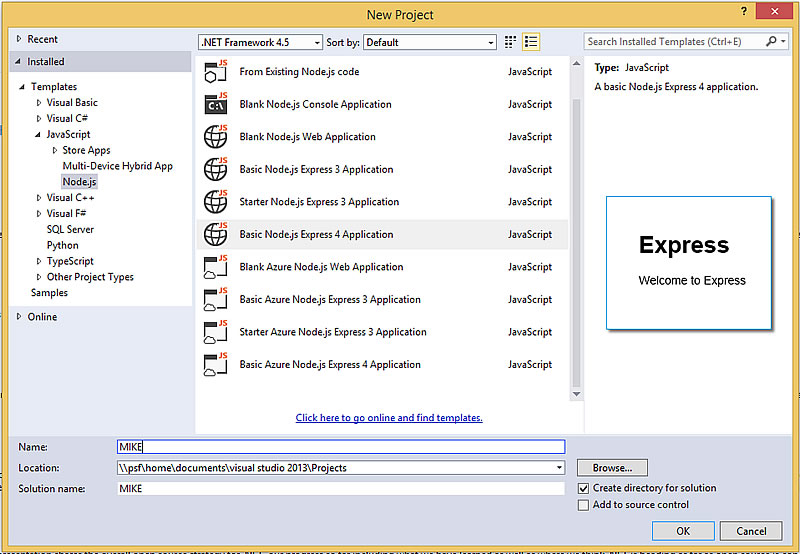Click the Starter Node.js Express 3 Application icon
This screenshot has width=800, height=554.
click(215, 202)
